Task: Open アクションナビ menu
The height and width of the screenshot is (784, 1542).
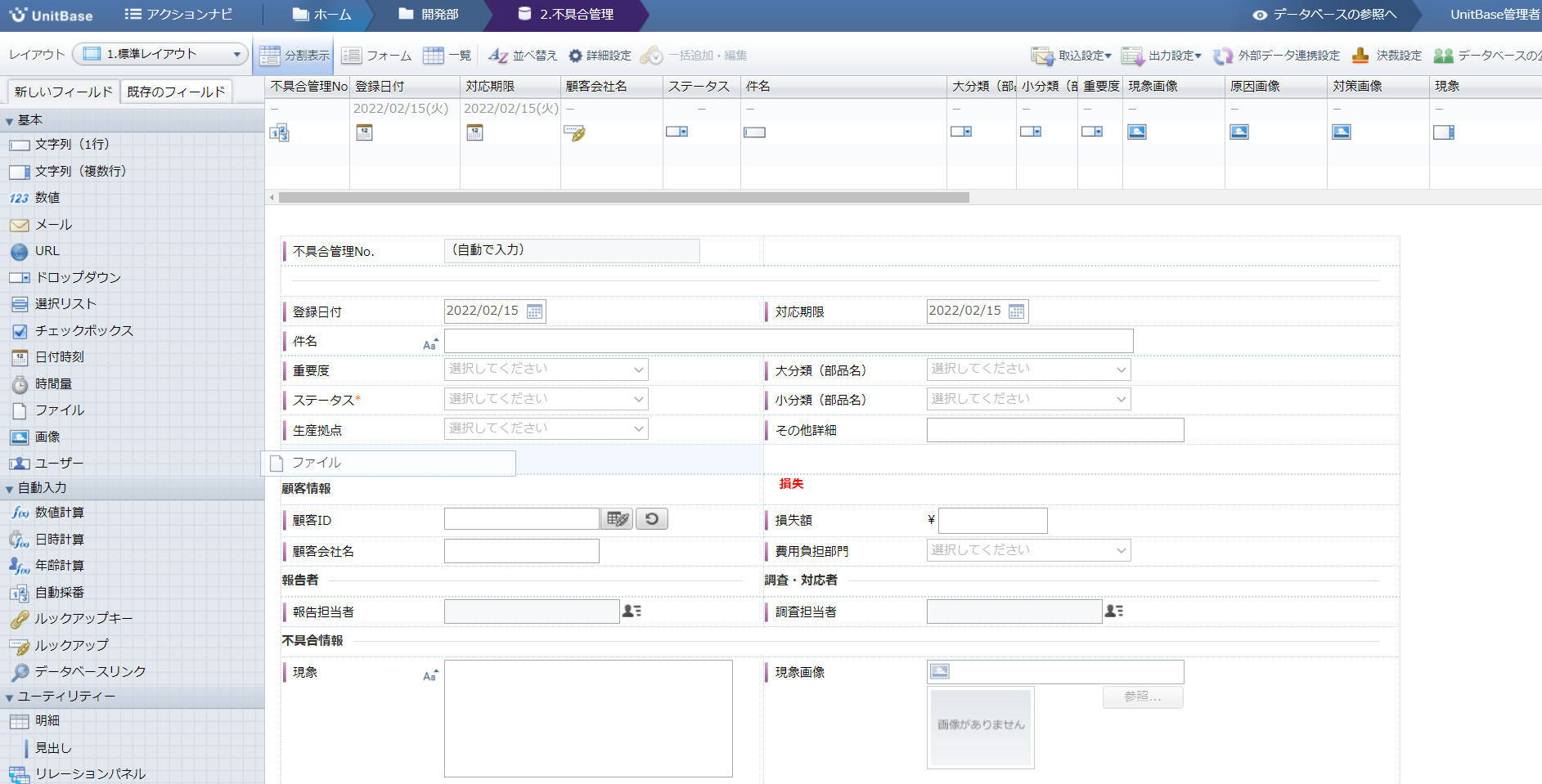Action: [x=178, y=15]
